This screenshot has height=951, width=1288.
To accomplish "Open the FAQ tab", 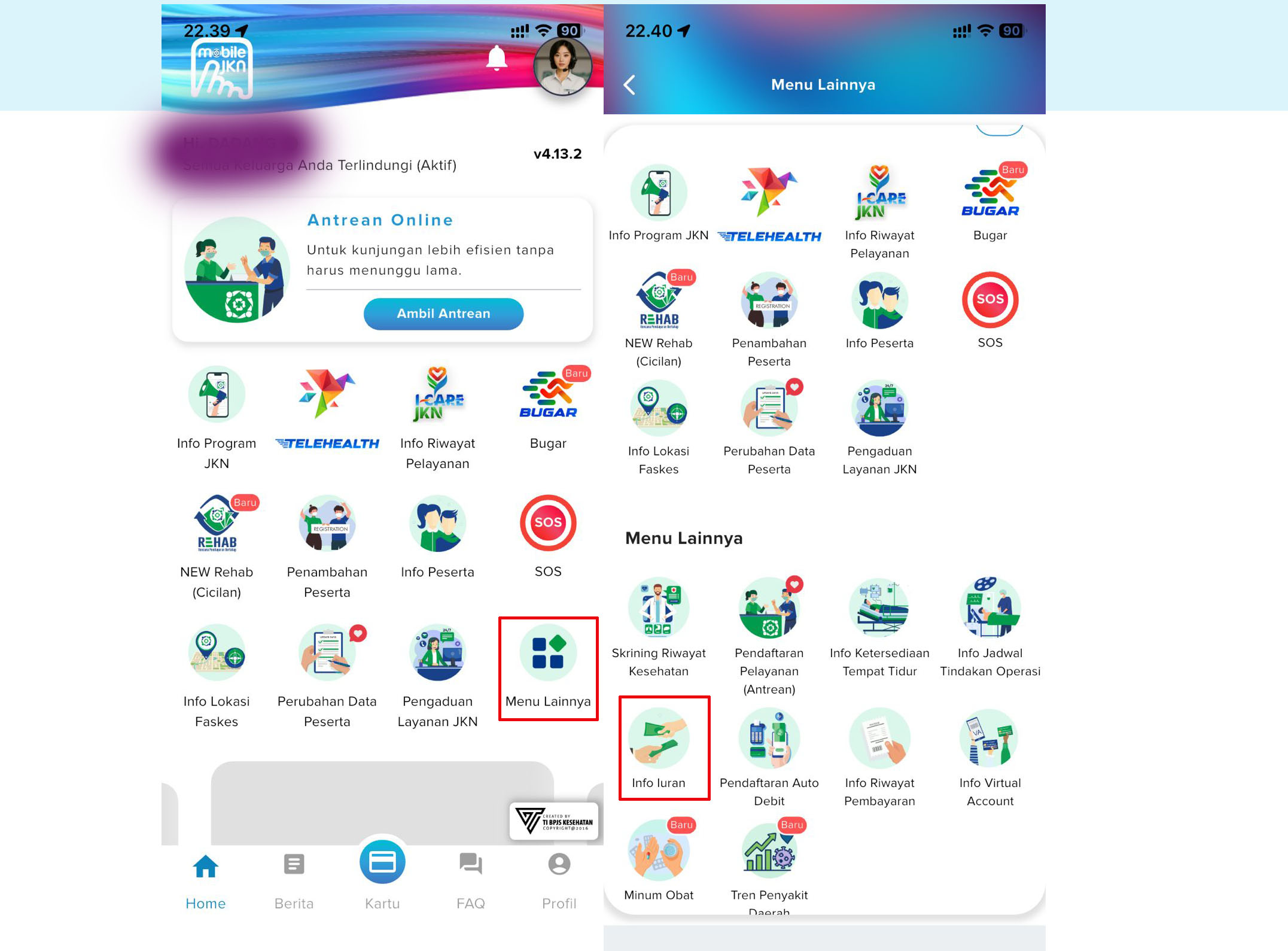I will pyautogui.click(x=471, y=881).
